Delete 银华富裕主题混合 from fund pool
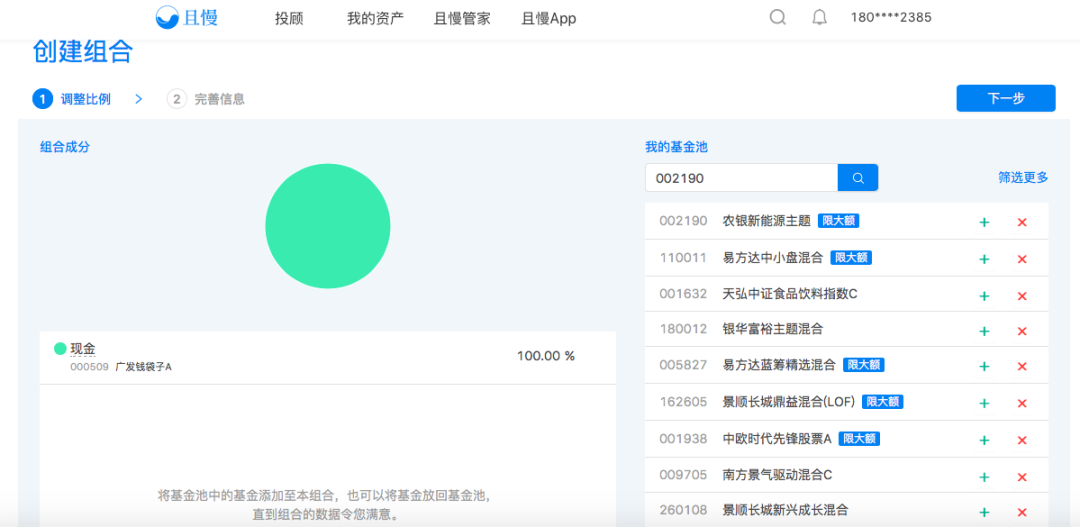Screen dimensions: 1080x527 (1022, 331)
